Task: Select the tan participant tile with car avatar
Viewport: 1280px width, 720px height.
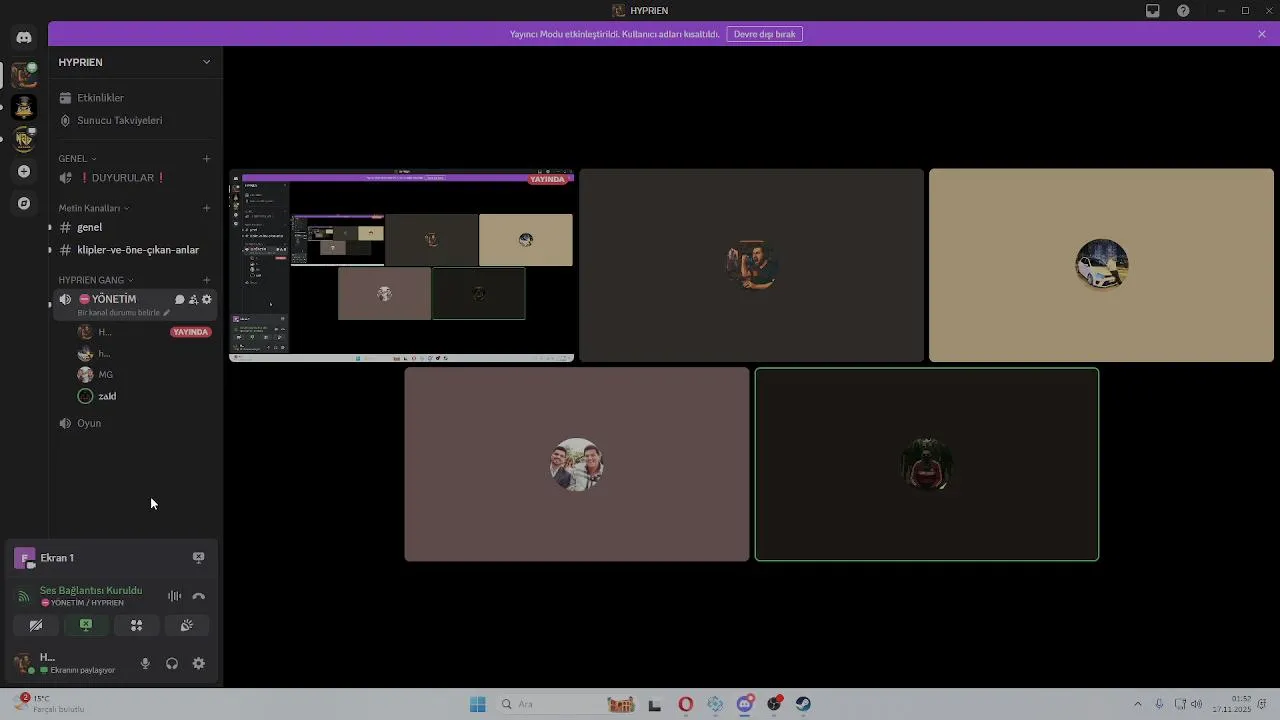Action: pos(1101,265)
